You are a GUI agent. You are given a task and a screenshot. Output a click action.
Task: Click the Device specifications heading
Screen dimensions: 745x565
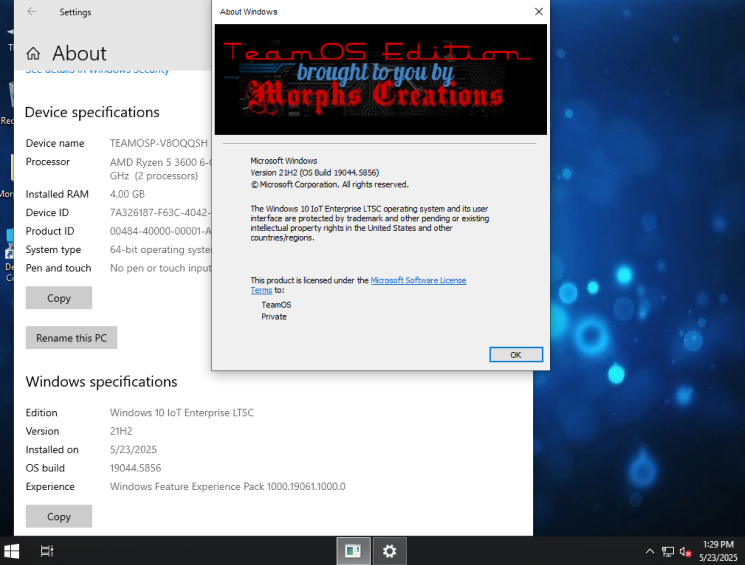pos(92,112)
